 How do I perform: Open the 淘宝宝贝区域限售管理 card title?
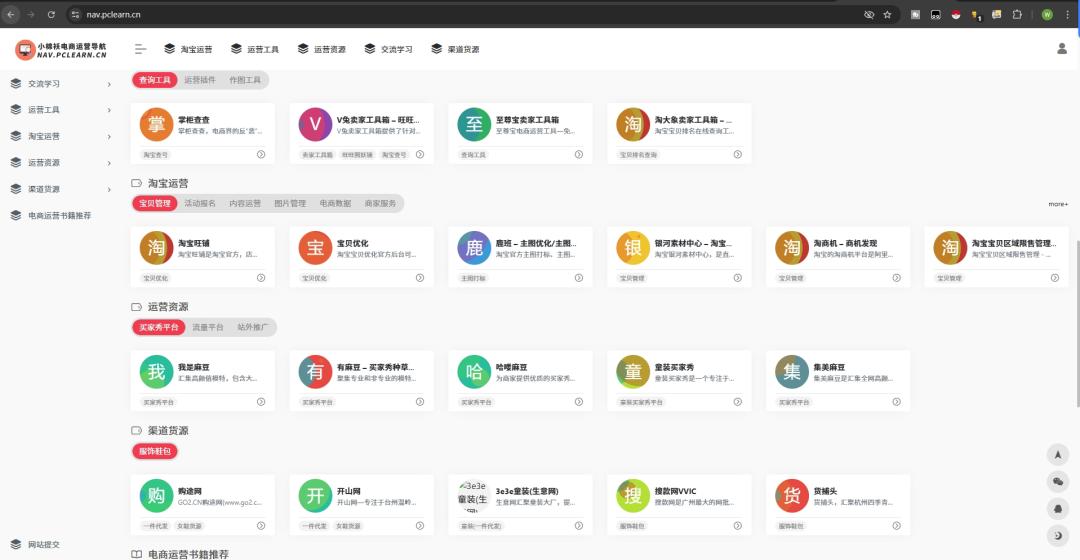[x=1013, y=243]
